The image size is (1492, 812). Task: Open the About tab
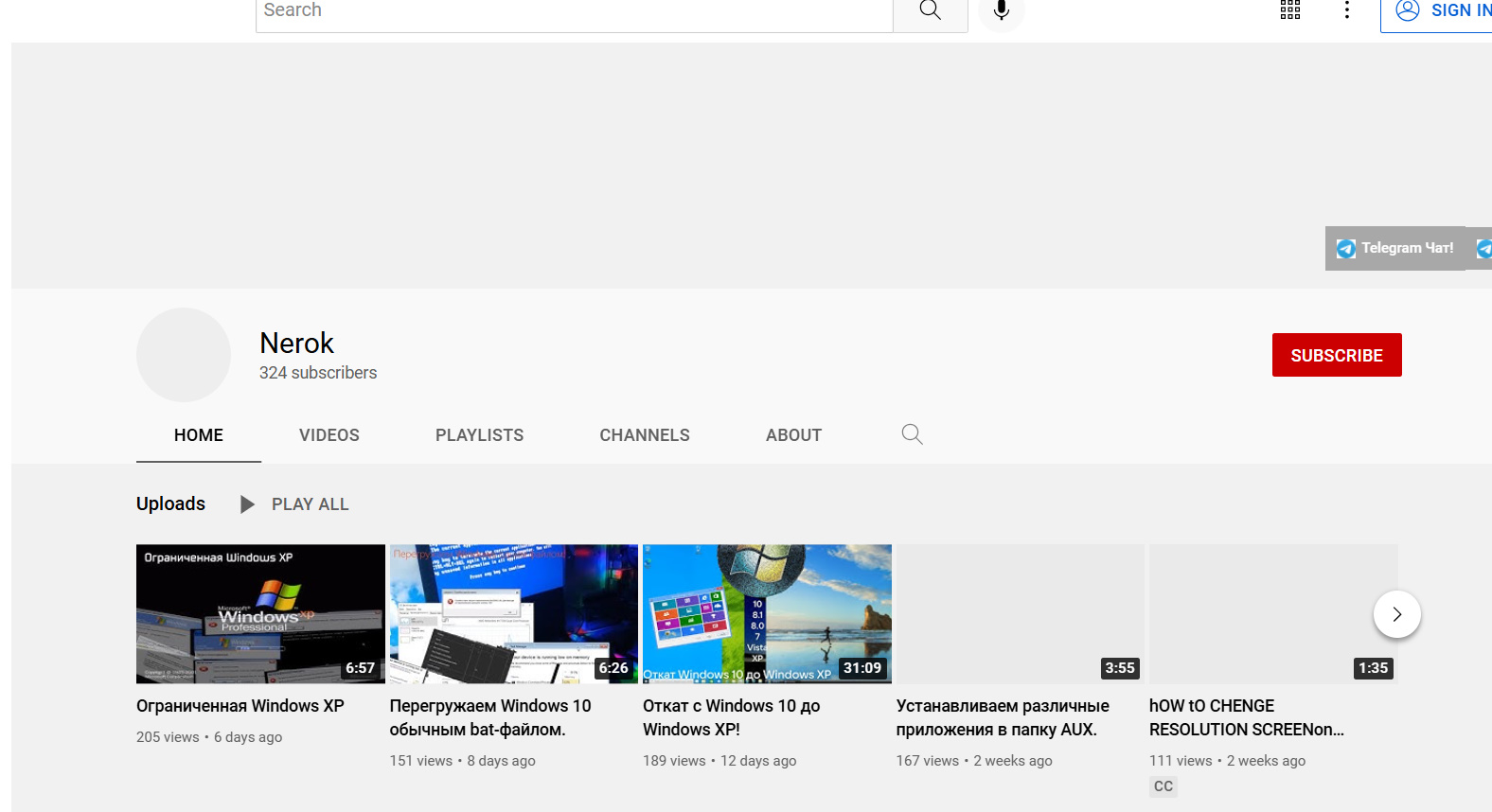click(793, 435)
